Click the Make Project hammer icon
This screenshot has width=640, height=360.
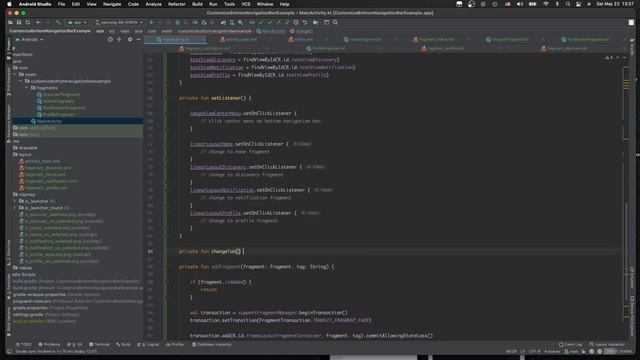[58, 22]
